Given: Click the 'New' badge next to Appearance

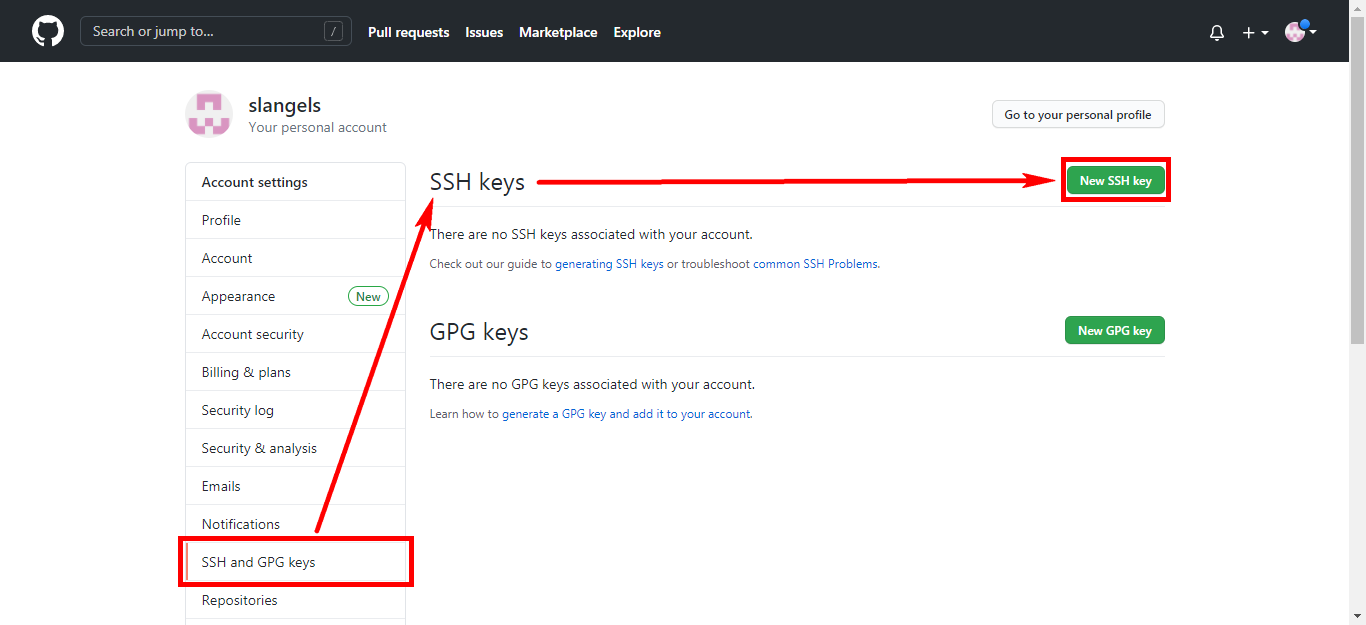Looking at the screenshot, I should pyautogui.click(x=368, y=296).
